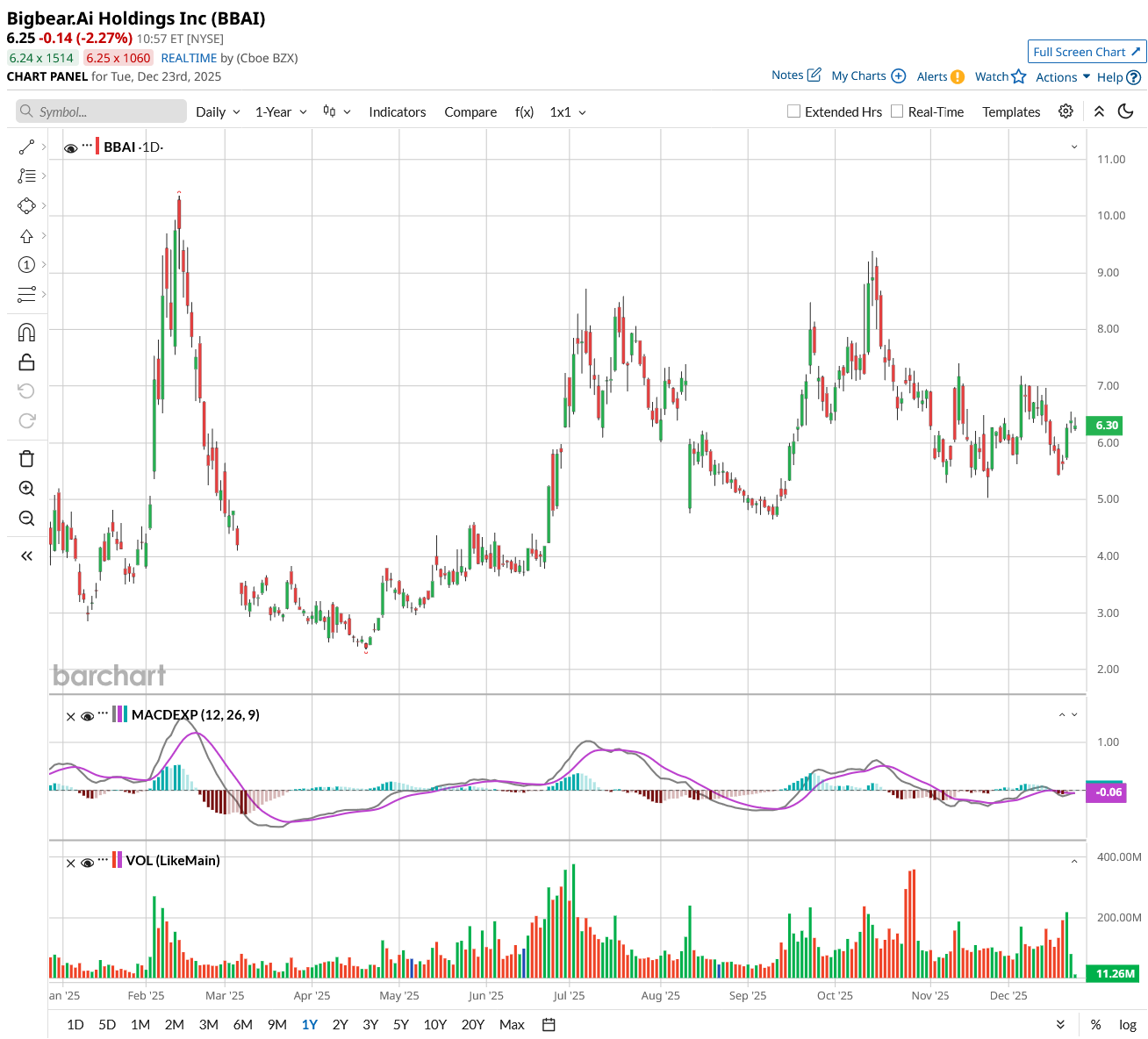1148x1039 pixels.
Task: Delete drawings with the trash icon
Action: (26, 458)
